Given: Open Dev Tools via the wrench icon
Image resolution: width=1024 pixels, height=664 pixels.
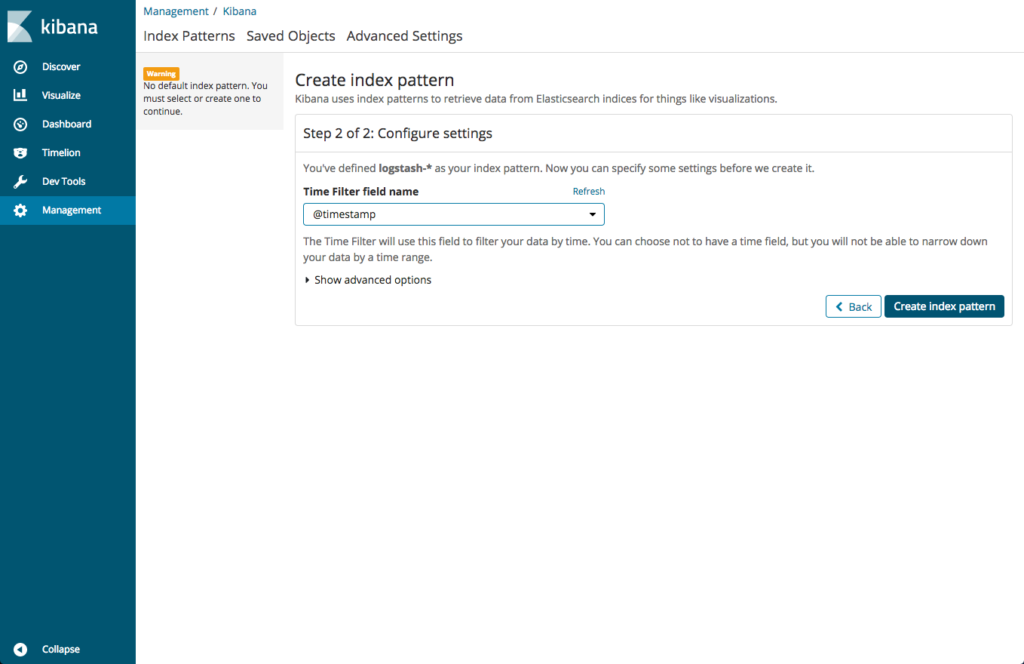Looking at the screenshot, I should (x=20, y=182).
